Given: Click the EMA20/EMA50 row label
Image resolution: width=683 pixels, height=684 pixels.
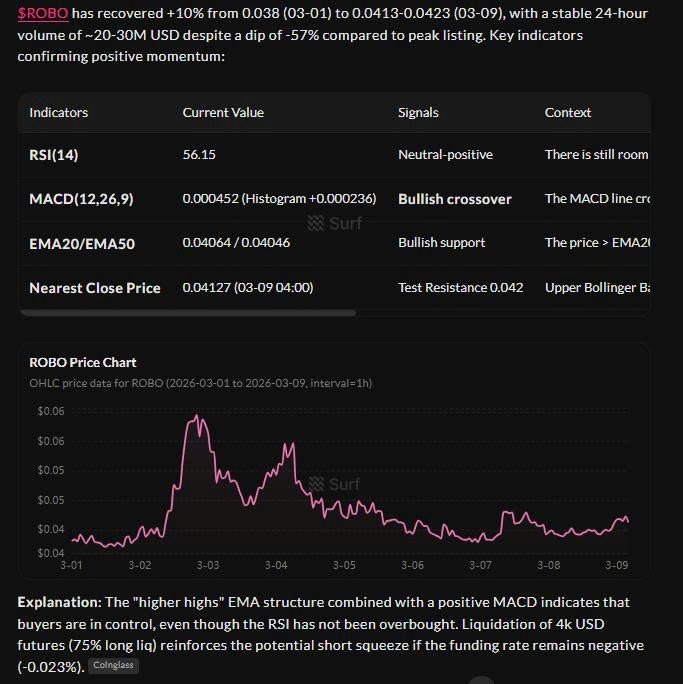Looking at the screenshot, I should click(x=75, y=243).
